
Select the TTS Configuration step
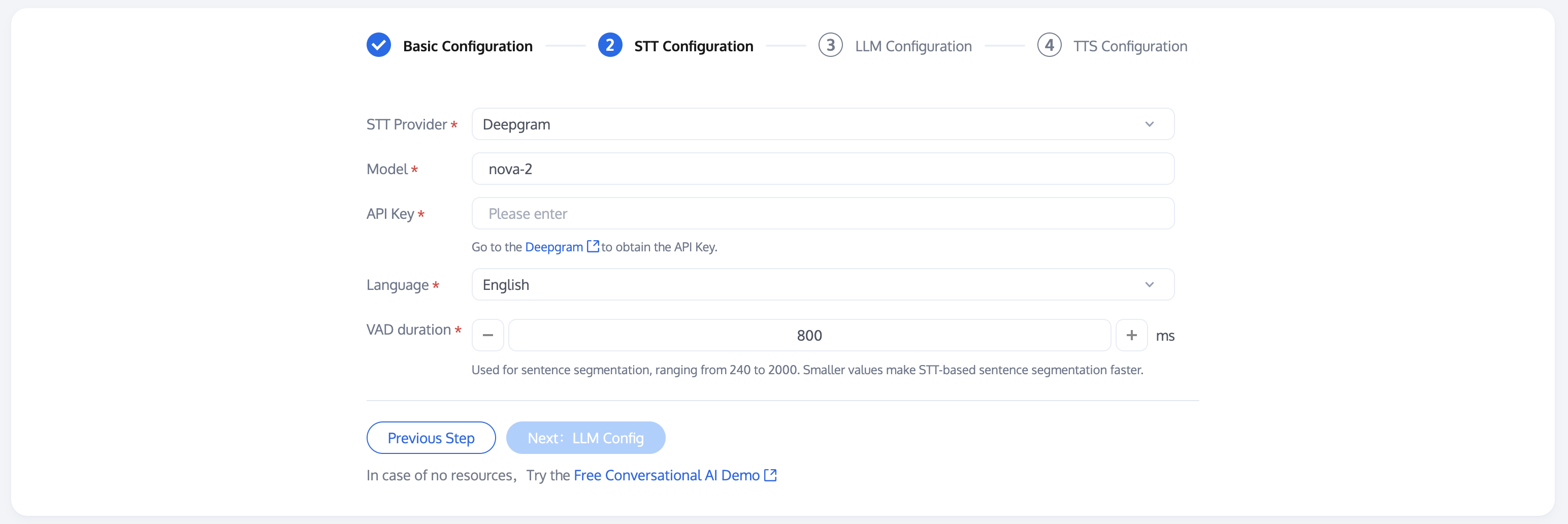pos(1130,46)
